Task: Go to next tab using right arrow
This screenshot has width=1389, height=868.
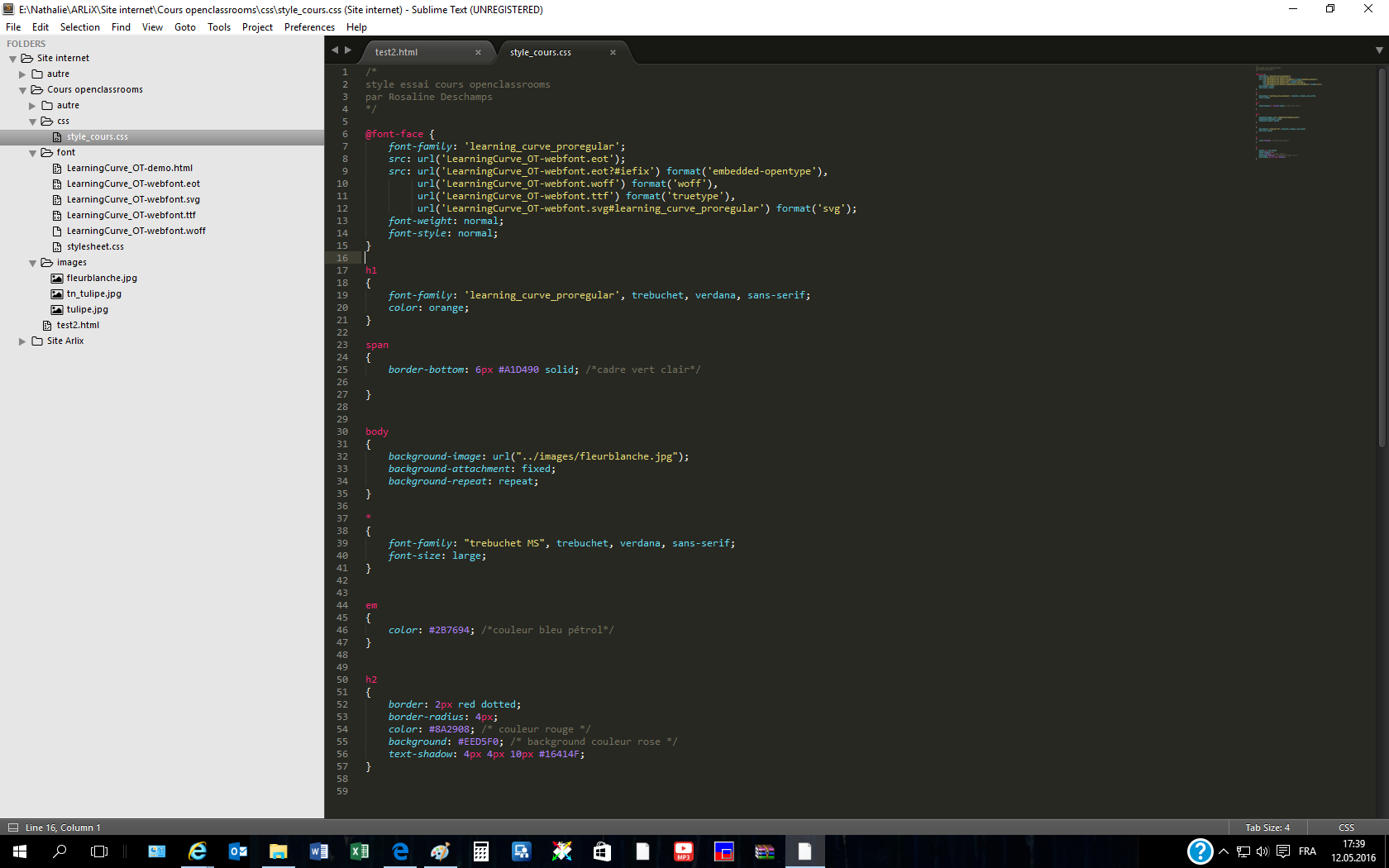Action: pyautogui.click(x=348, y=50)
